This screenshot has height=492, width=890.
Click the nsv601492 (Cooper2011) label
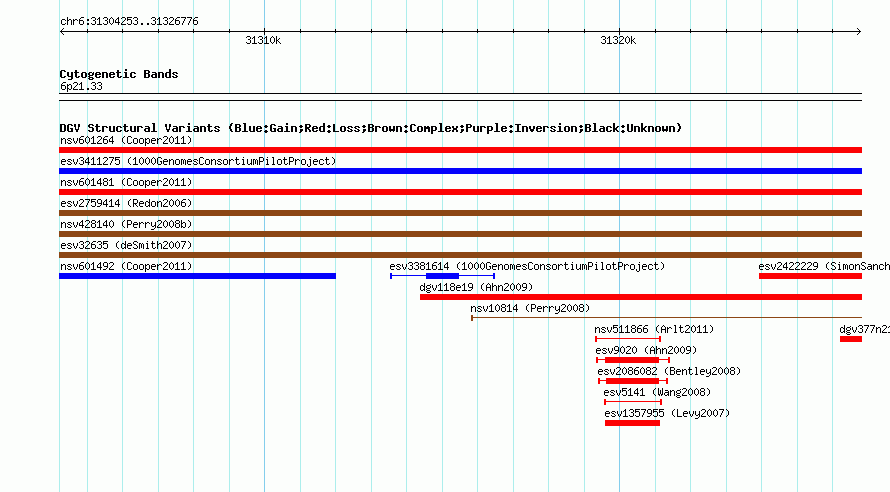(126, 266)
